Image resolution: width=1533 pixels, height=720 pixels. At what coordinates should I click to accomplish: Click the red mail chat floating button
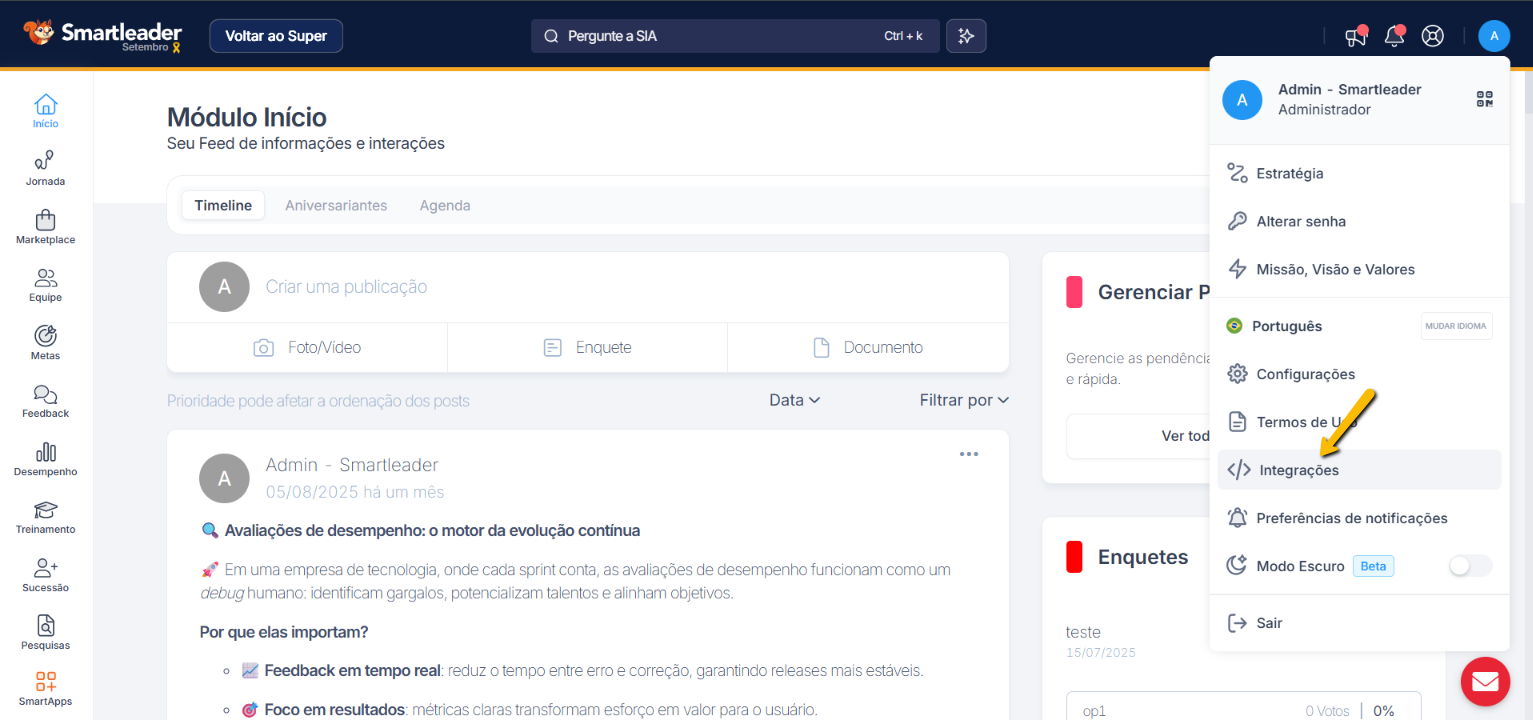point(1484,682)
